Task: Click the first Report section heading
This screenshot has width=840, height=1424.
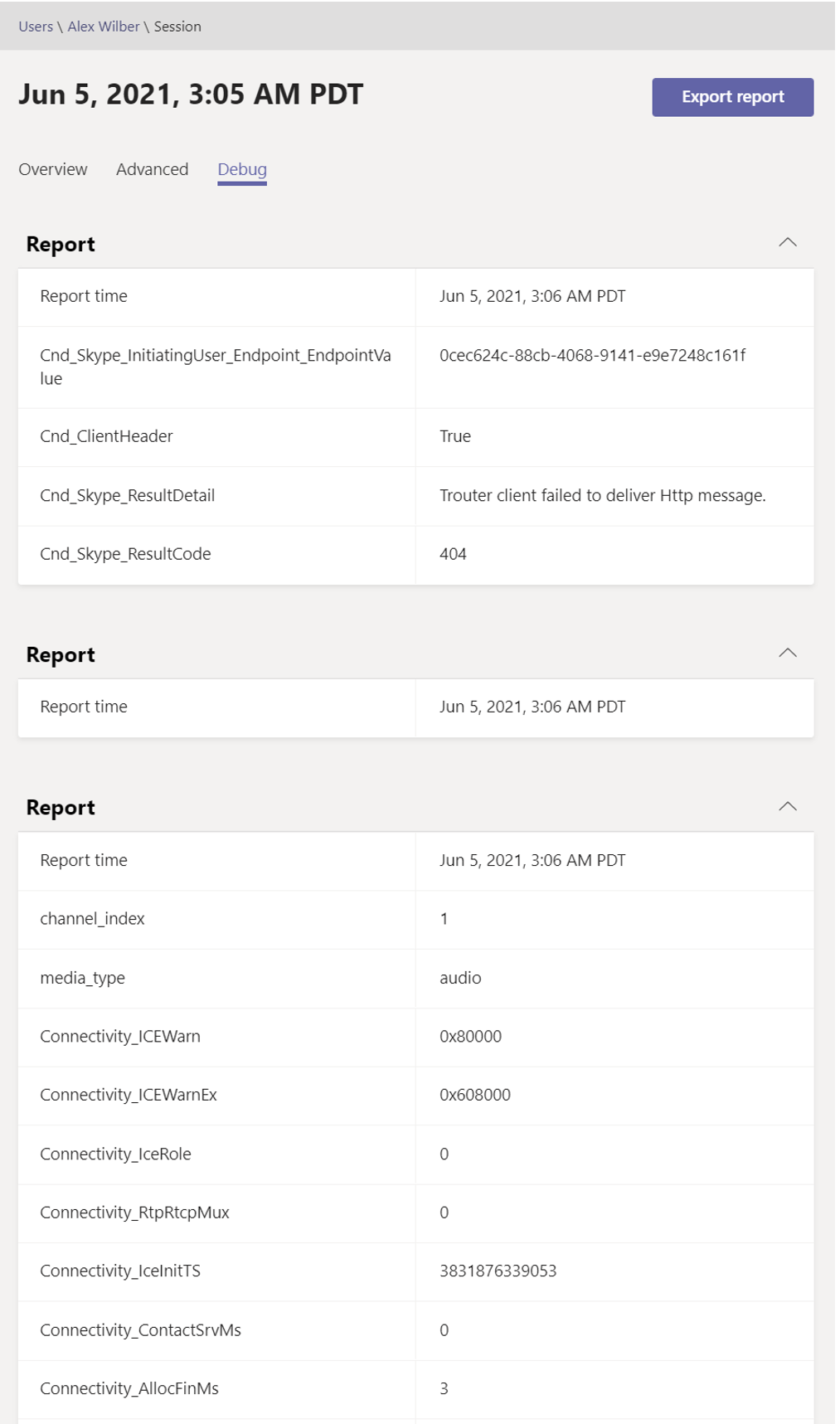Action: tap(61, 244)
